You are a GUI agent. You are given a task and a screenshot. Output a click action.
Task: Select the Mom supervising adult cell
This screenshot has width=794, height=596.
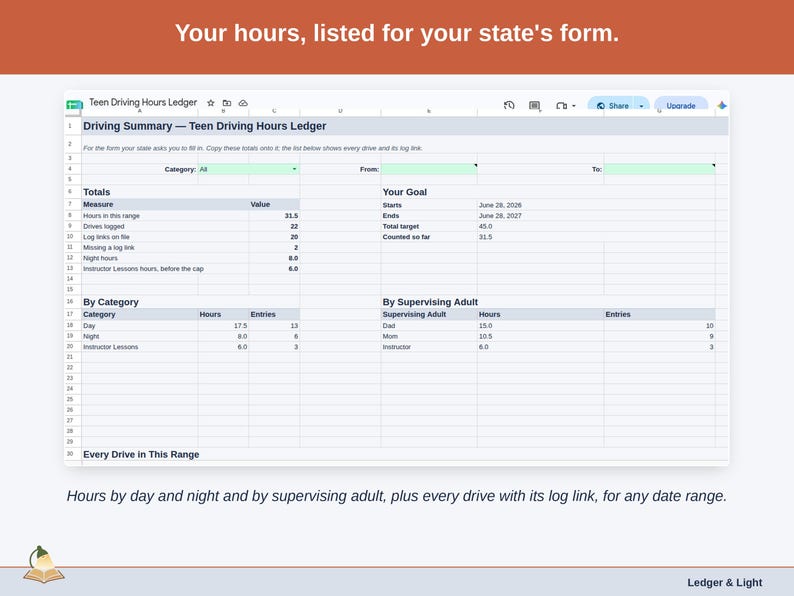tap(429, 336)
